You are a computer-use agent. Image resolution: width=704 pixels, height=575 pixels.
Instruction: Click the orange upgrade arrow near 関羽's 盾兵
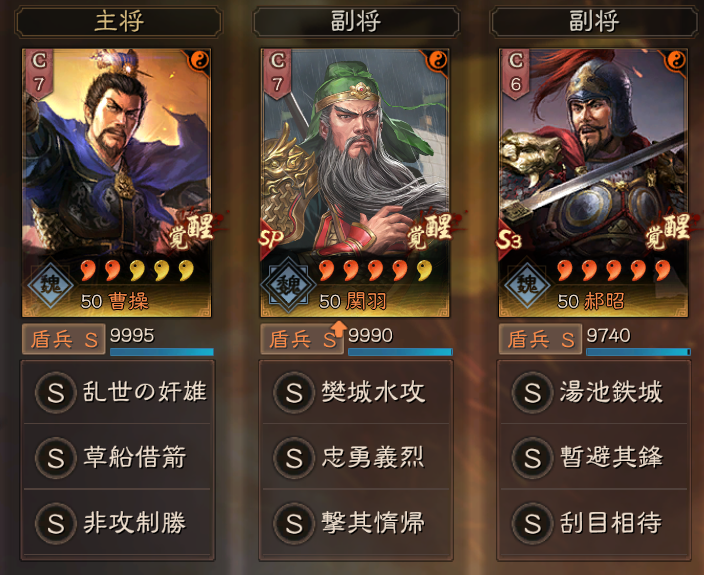[339, 330]
